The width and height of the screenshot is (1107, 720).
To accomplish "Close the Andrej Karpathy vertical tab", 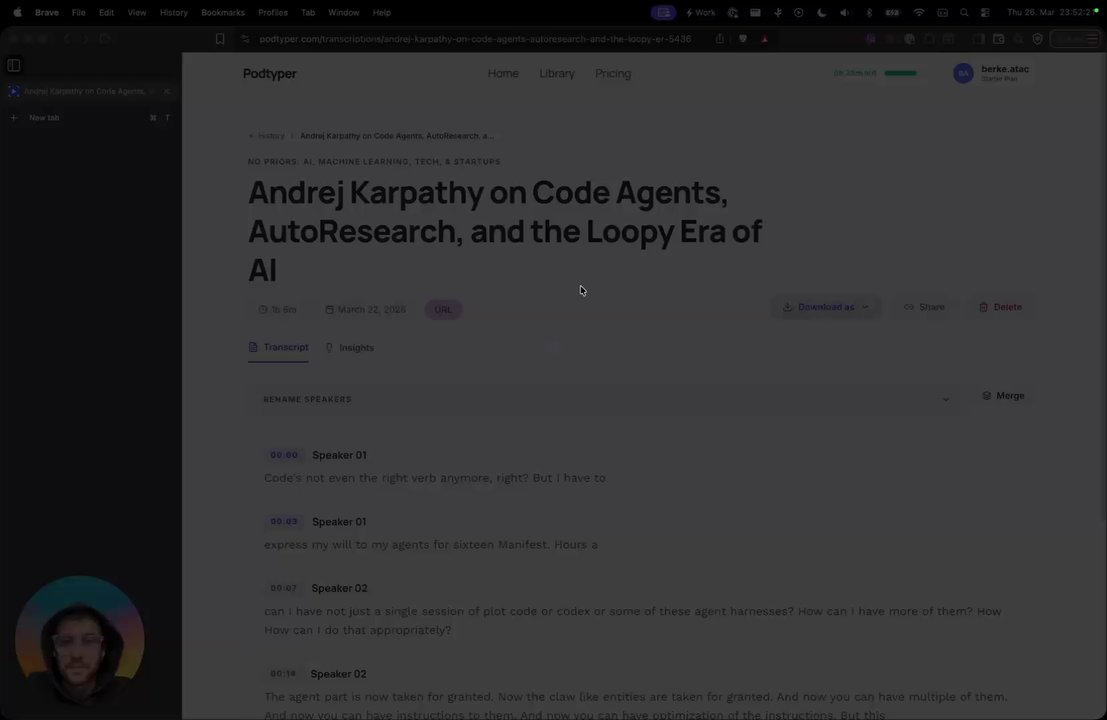I will [x=167, y=91].
